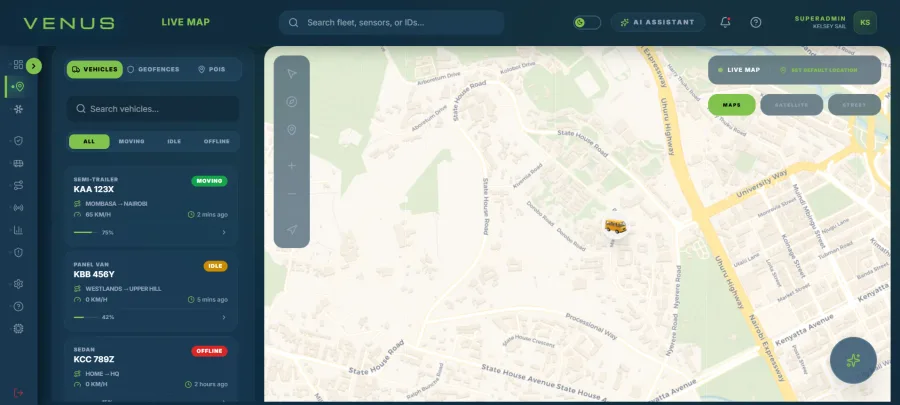Click the top bar help circle icon
The height and width of the screenshot is (405, 900).
click(756, 22)
